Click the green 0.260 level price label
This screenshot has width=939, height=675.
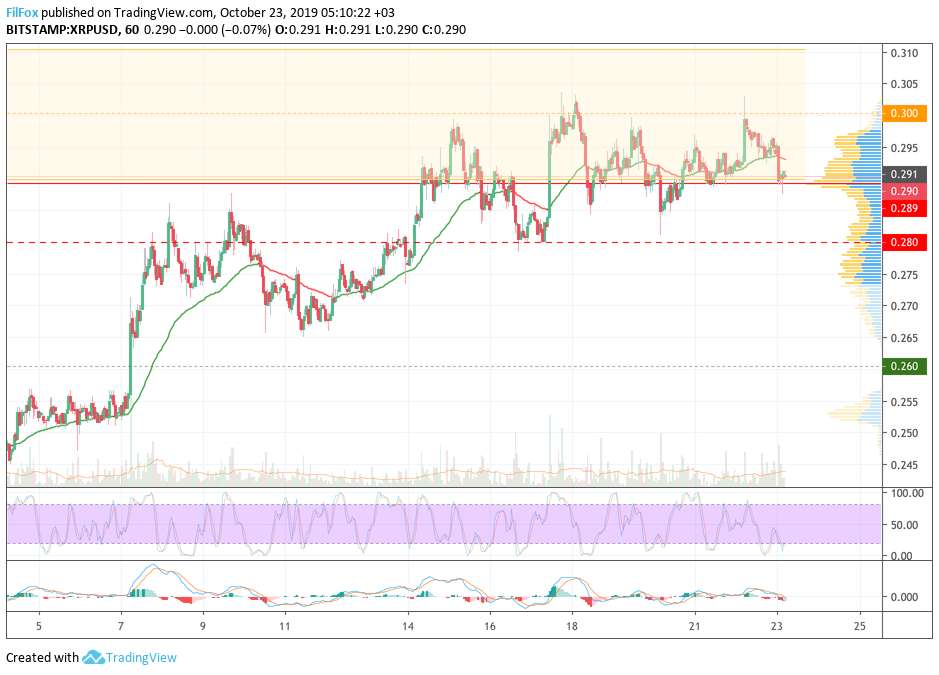904,366
